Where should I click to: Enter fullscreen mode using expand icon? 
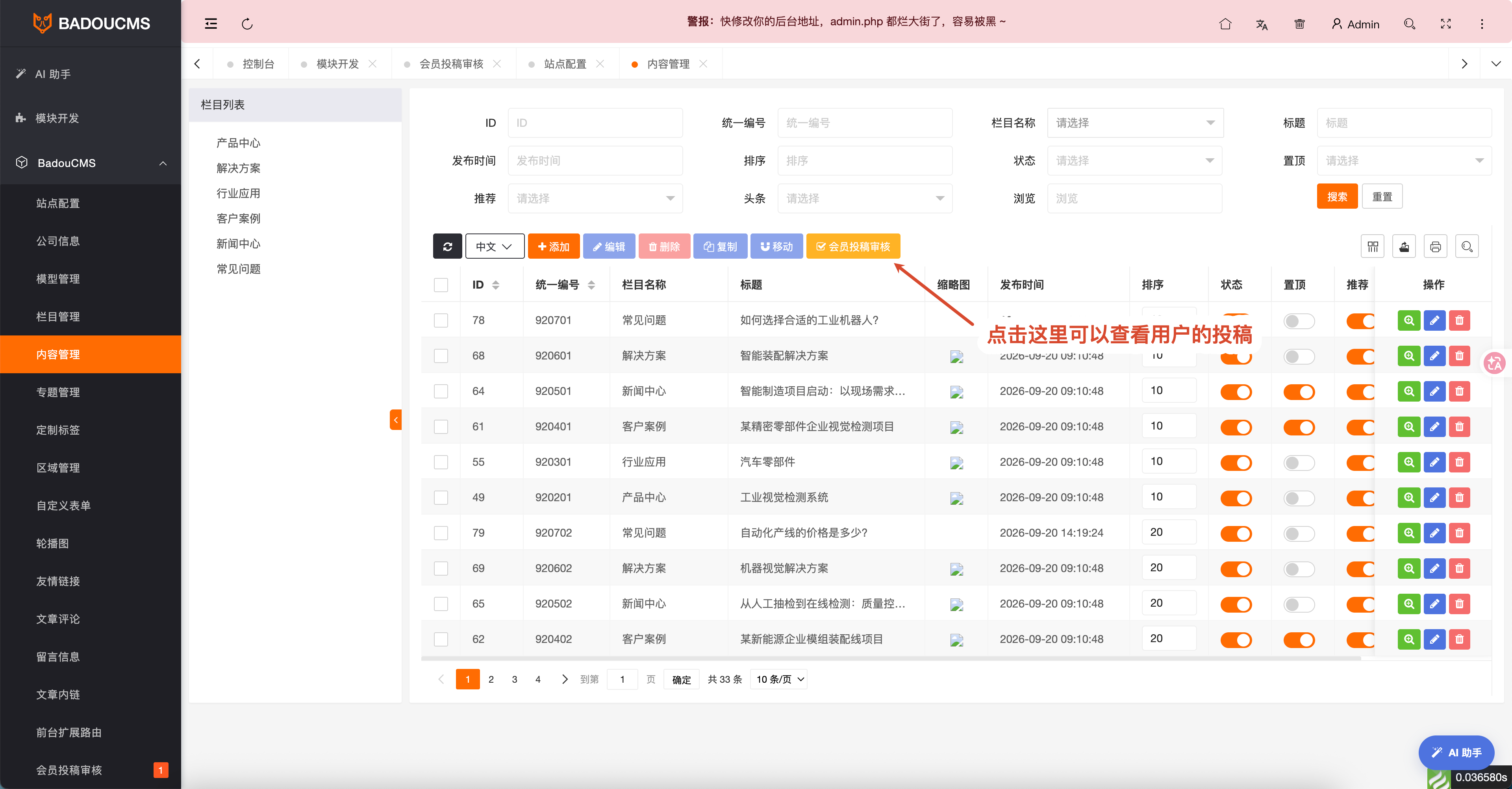coord(1446,24)
